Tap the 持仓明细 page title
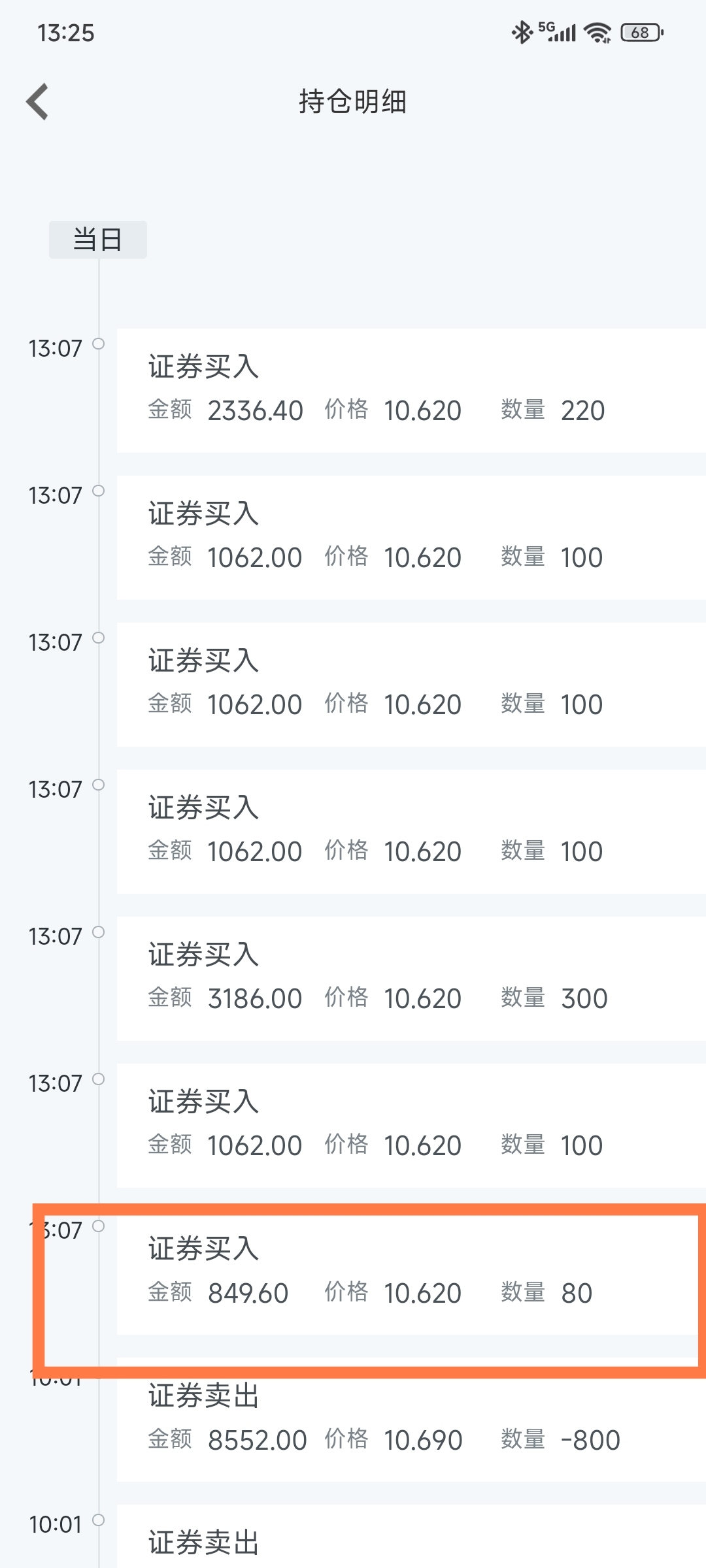This screenshot has width=706, height=1568. (x=353, y=102)
